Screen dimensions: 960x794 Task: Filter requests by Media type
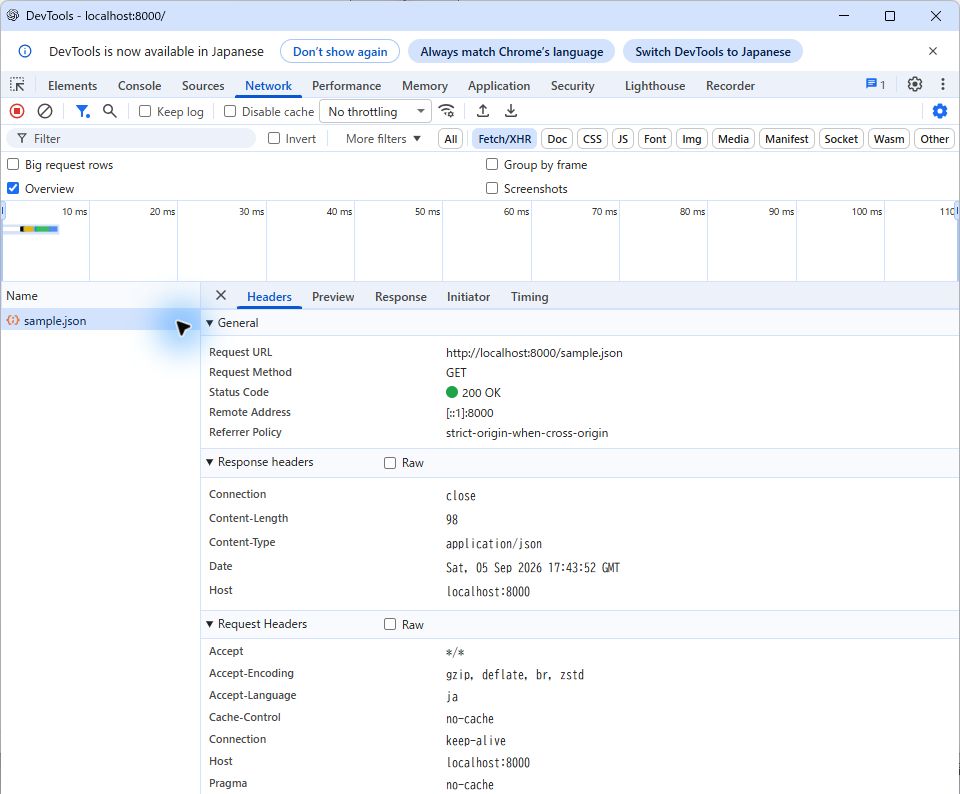[x=733, y=139]
